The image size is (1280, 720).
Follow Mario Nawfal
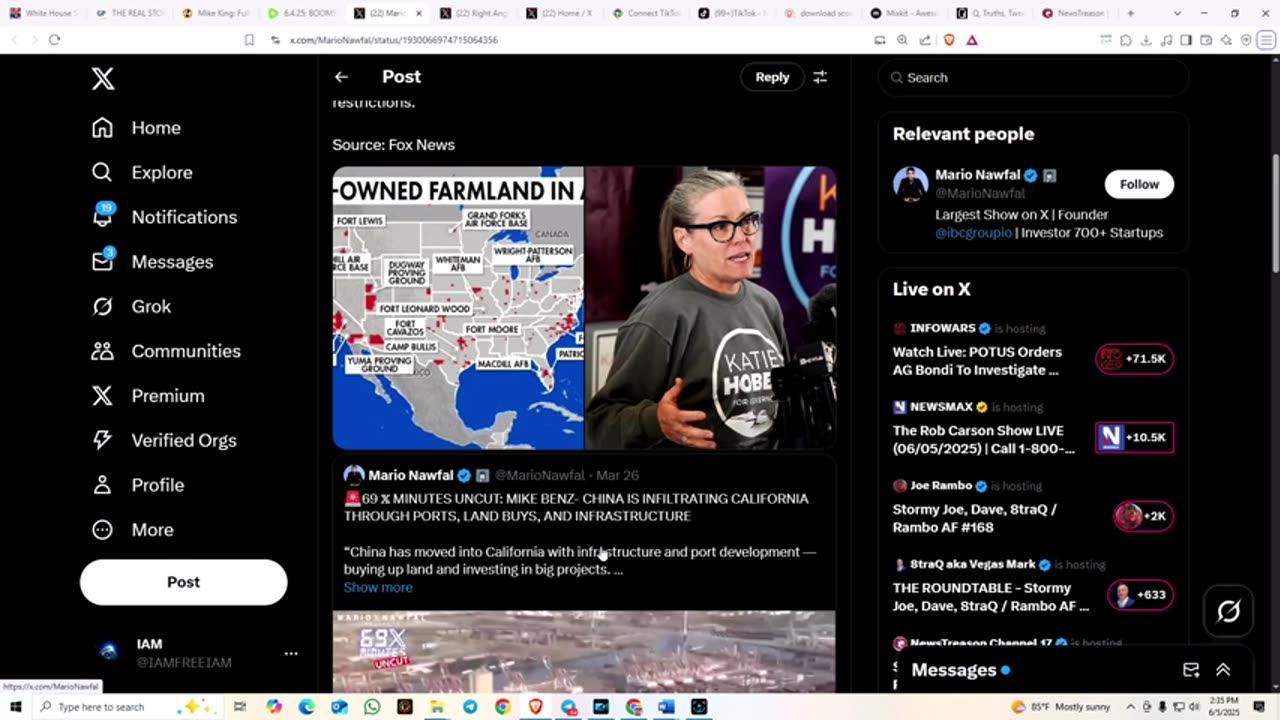[x=1139, y=184]
